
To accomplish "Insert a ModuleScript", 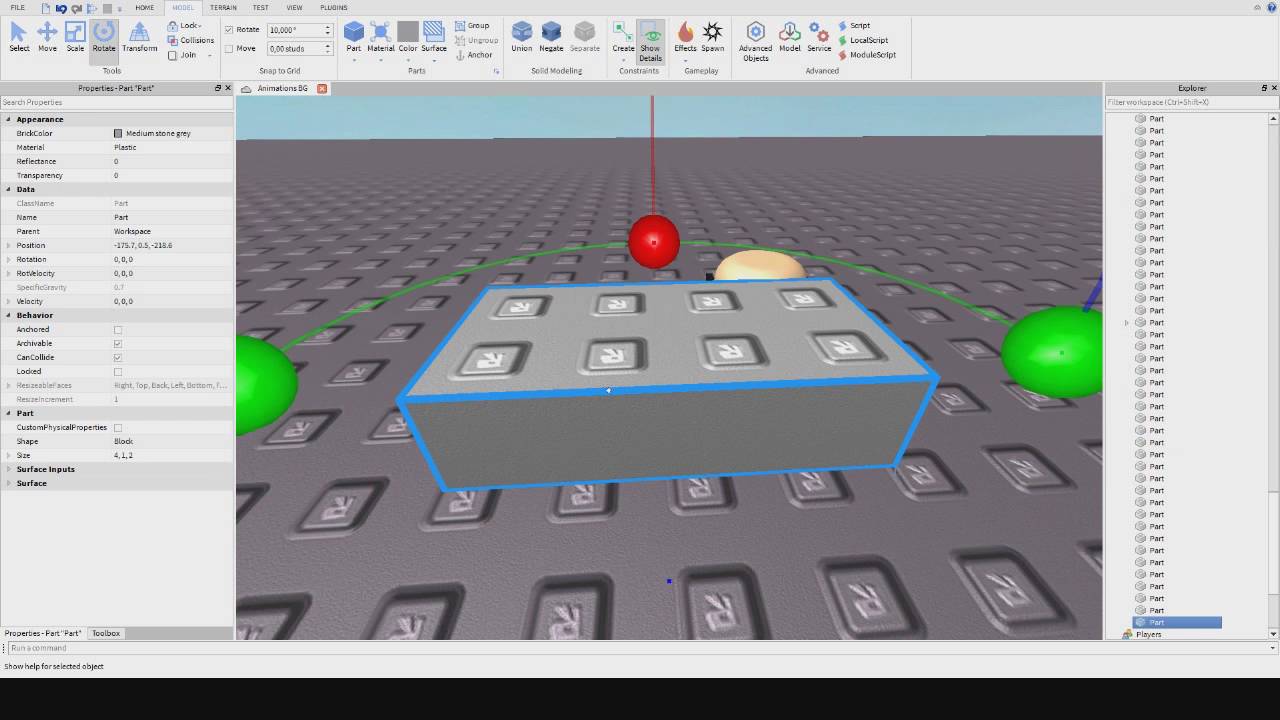I will click(866, 55).
